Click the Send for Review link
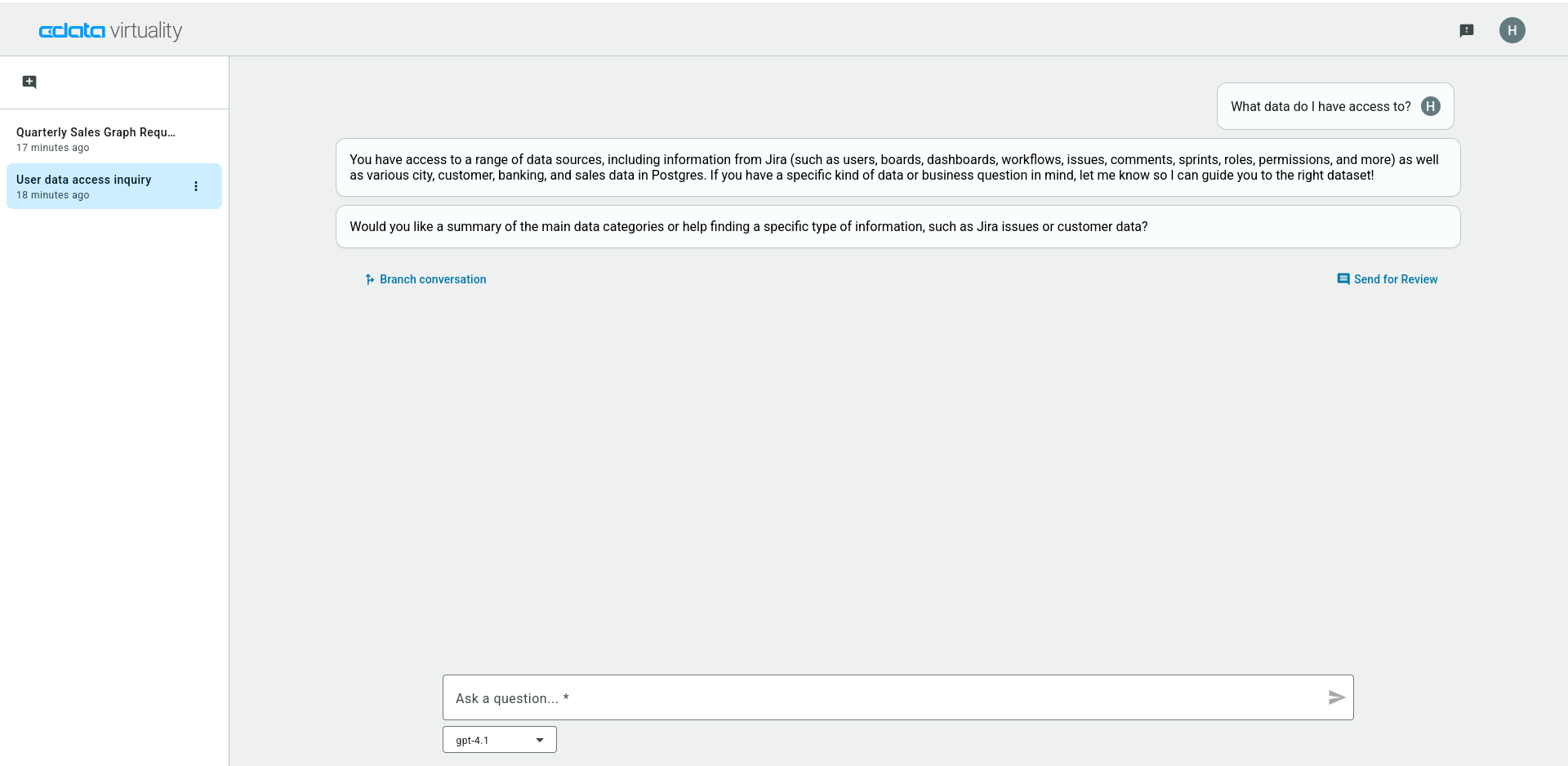 click(x=1395, y=279)
